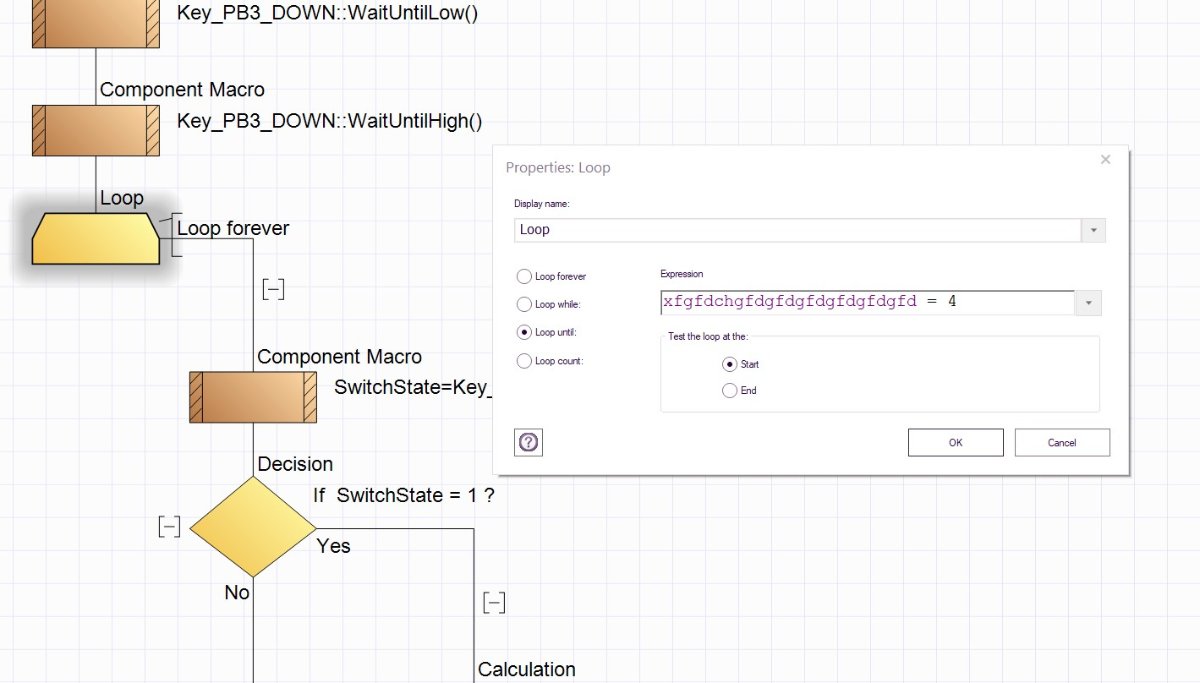Set loop test to End
Image resolution: width=1200 pixels, height=683 pixels.
(730, 391)
